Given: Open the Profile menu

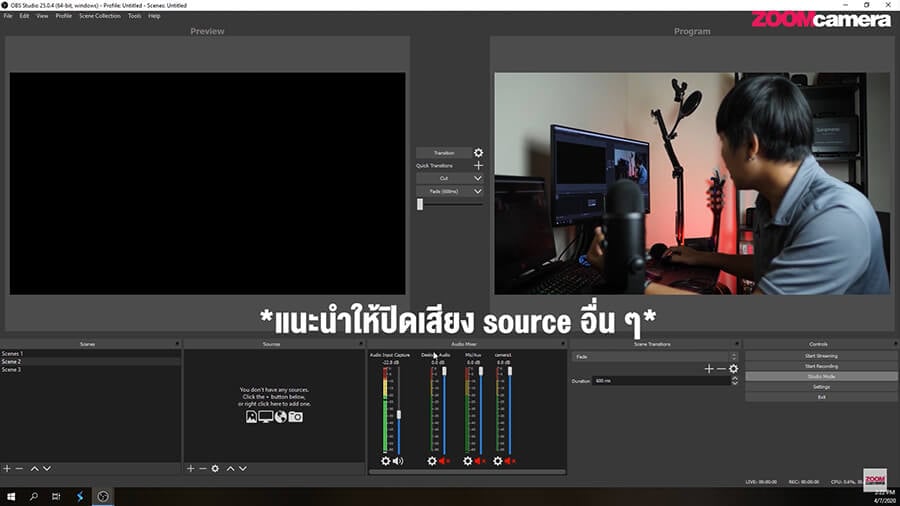Looking at the screenshot, I should (64, 16).
